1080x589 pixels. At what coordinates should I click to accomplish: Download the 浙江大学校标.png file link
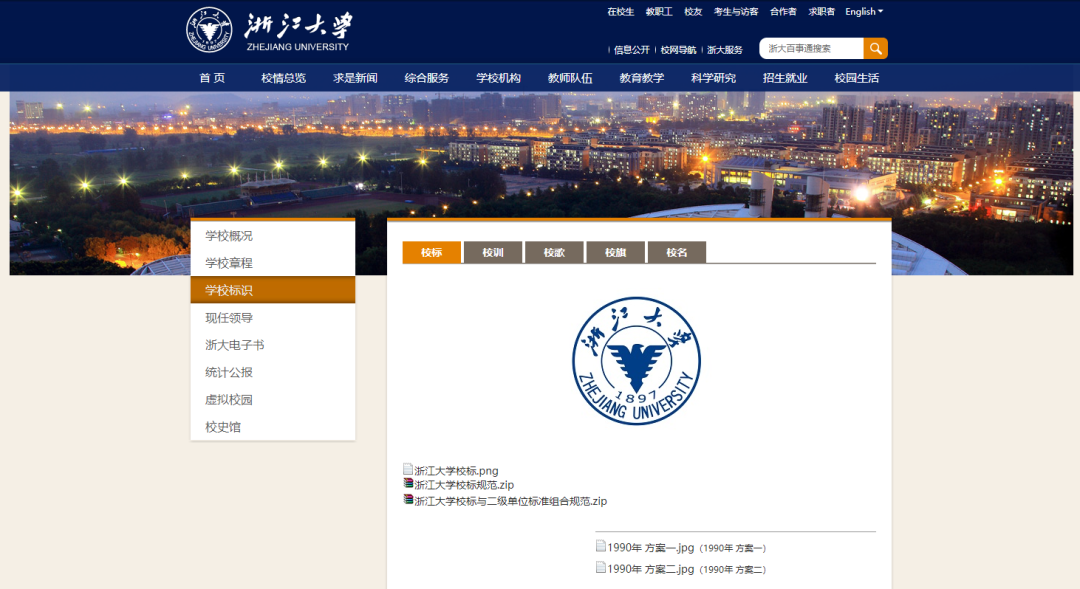pyautogui.click(x=456, y=471)
